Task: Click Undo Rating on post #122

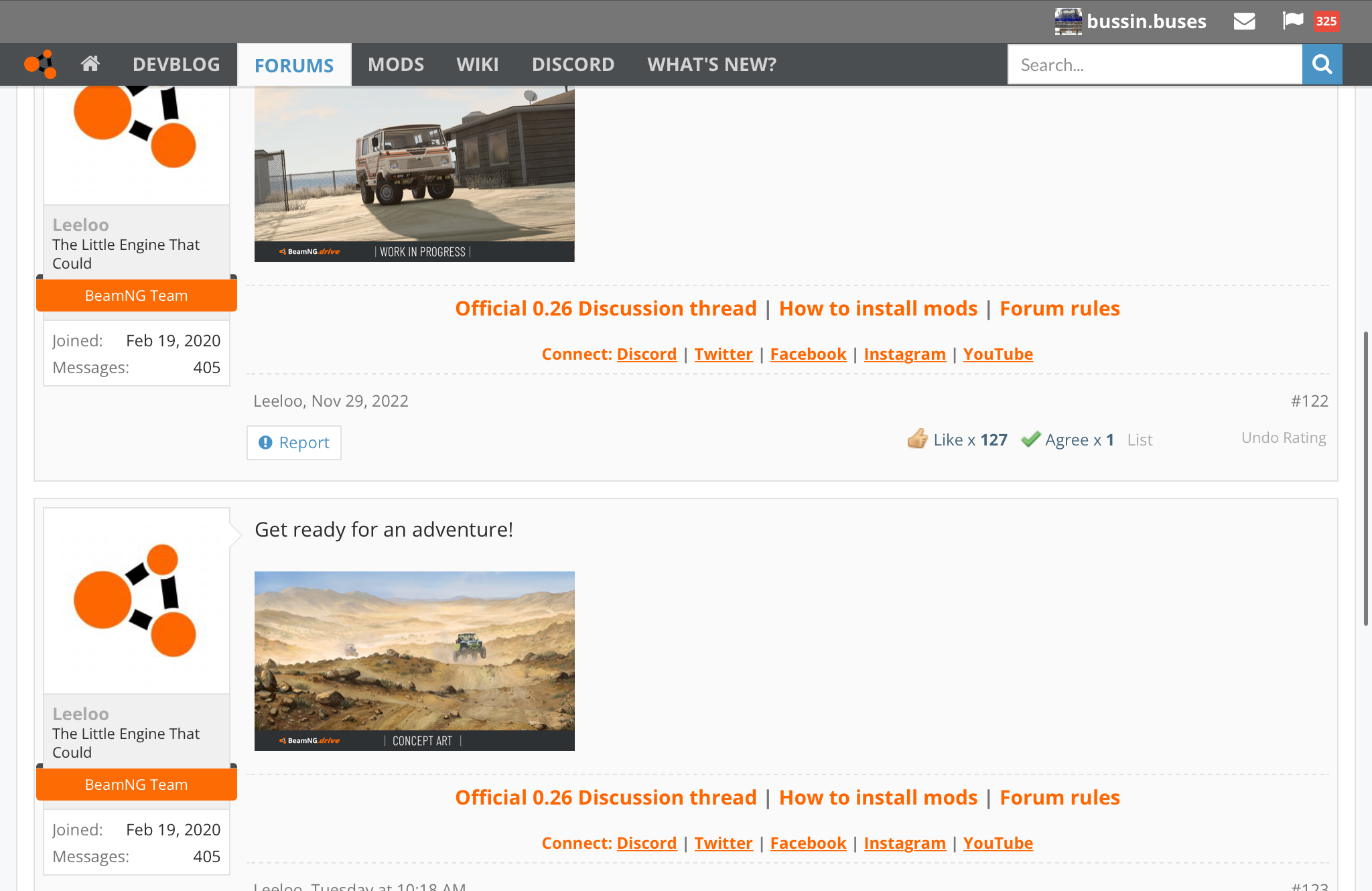Action: click(1284, 437)
